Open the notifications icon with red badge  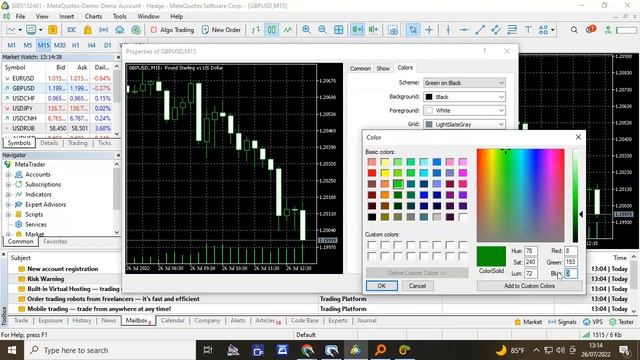click(591, 29)
